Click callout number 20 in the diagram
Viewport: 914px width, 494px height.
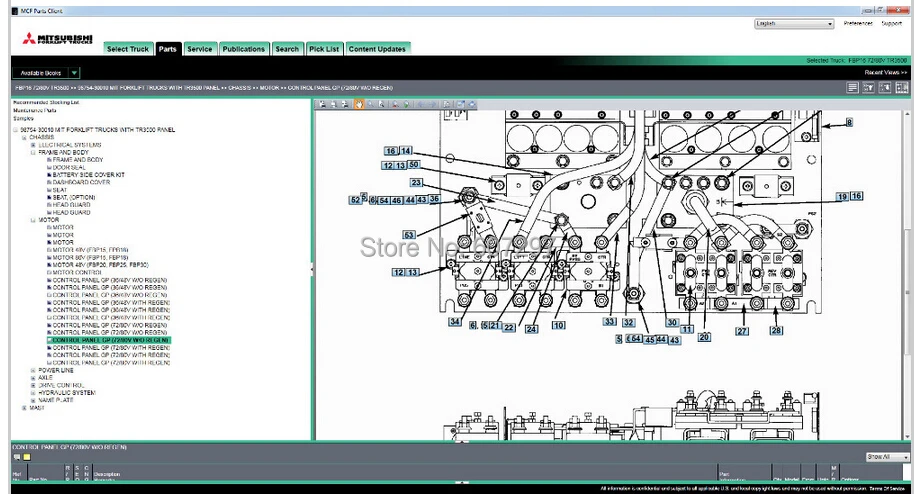pos(704,337)
